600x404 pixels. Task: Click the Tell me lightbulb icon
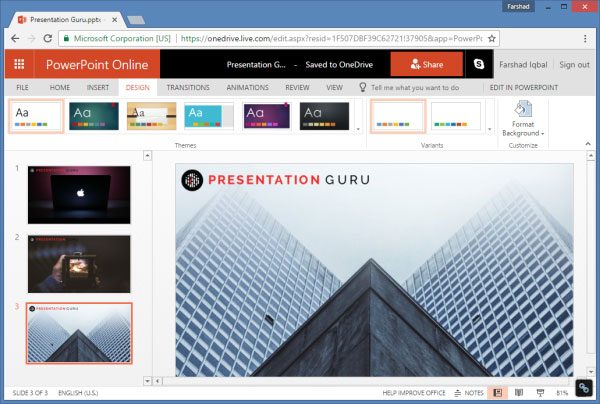tap(363, 88)
